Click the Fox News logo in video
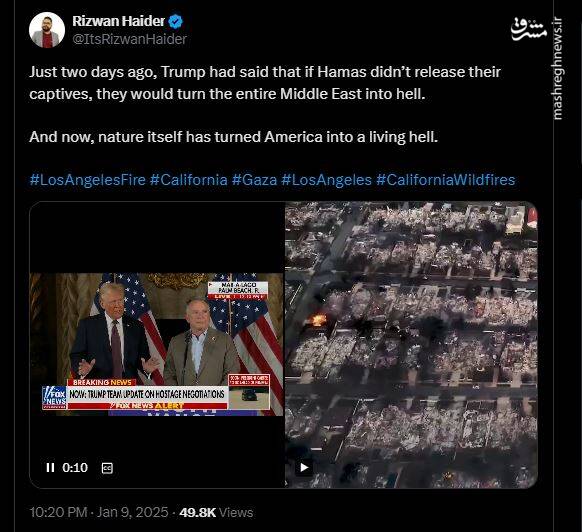582x532 pixels. (x=55, y=397)
